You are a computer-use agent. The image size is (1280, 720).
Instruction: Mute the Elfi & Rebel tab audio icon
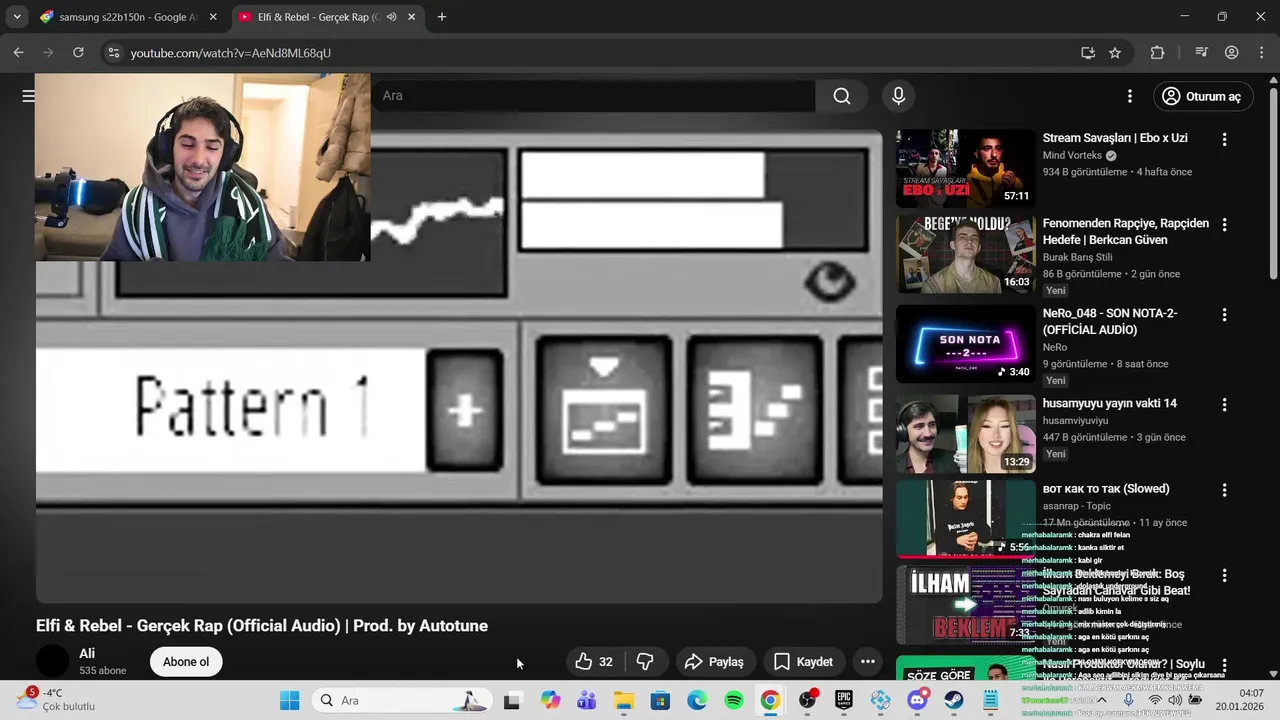click(x=391, y=17)
